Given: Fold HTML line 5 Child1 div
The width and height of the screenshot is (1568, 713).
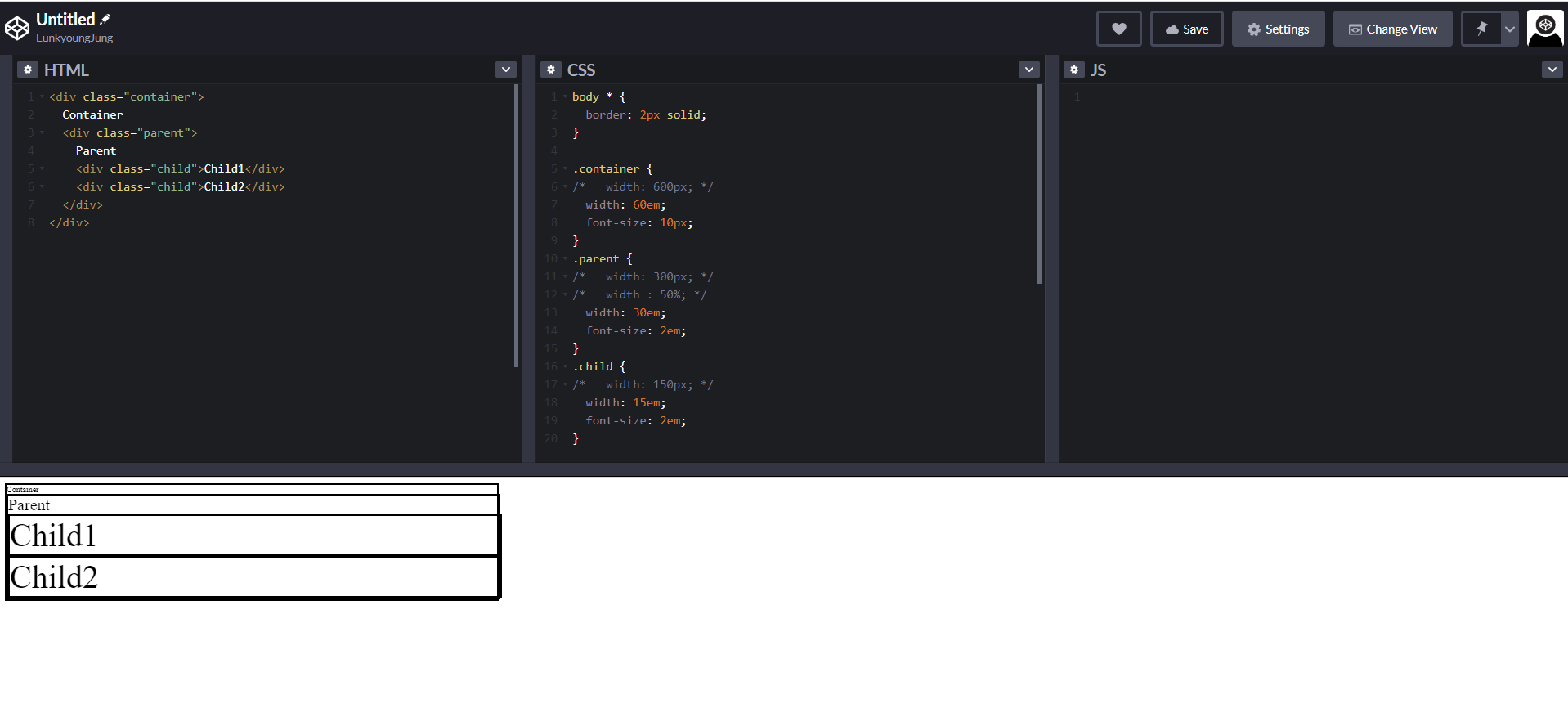Looking at the screenshot, I should point(42,168).
